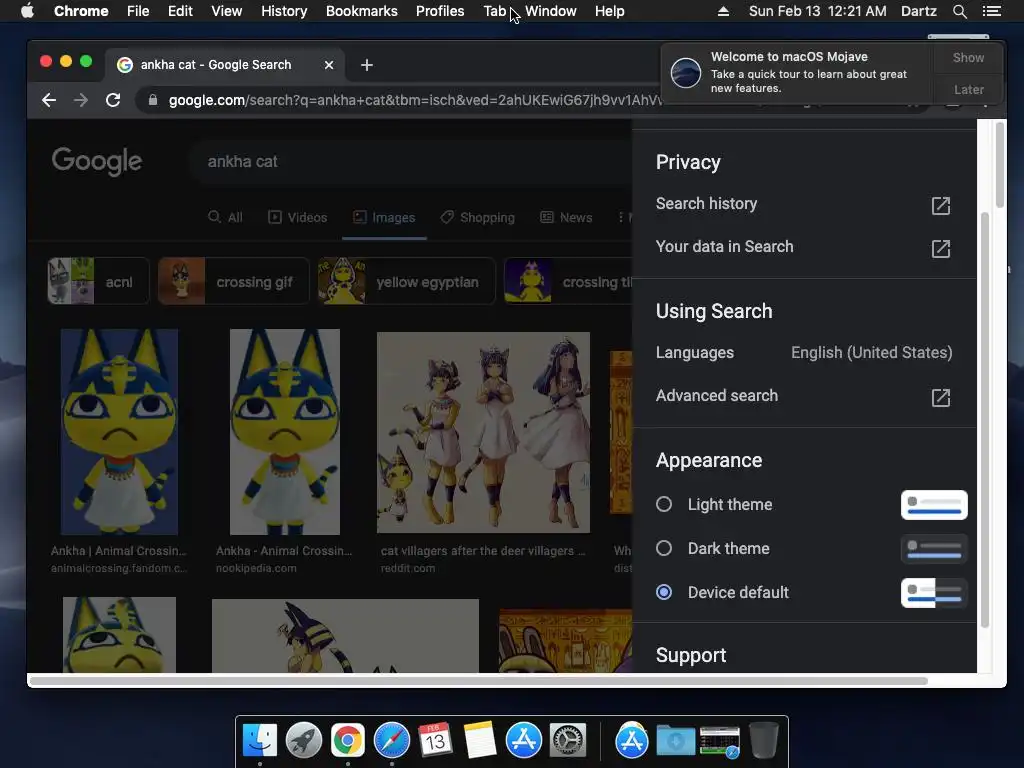Screen dimensions: 1024x768
Task: Open Launchpad rocket in dock
Action: click(x=304, y=740)
